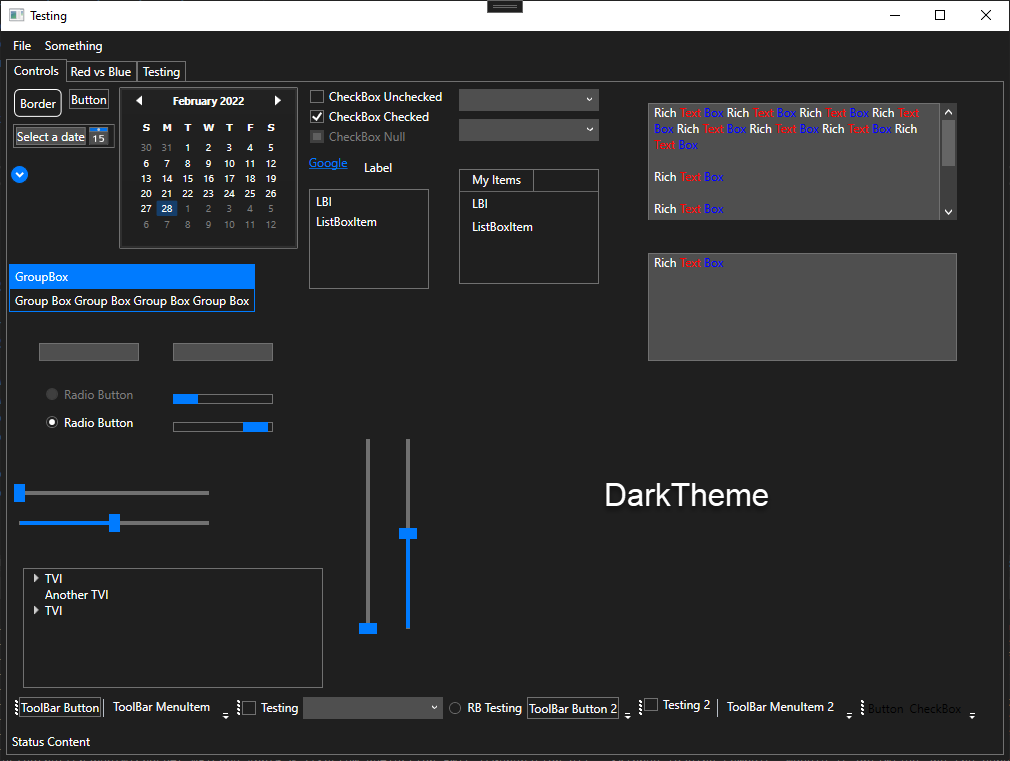Select the RB Testing radio button
This screenshot has height=761, width=1010.
click(x=455, y=708)
